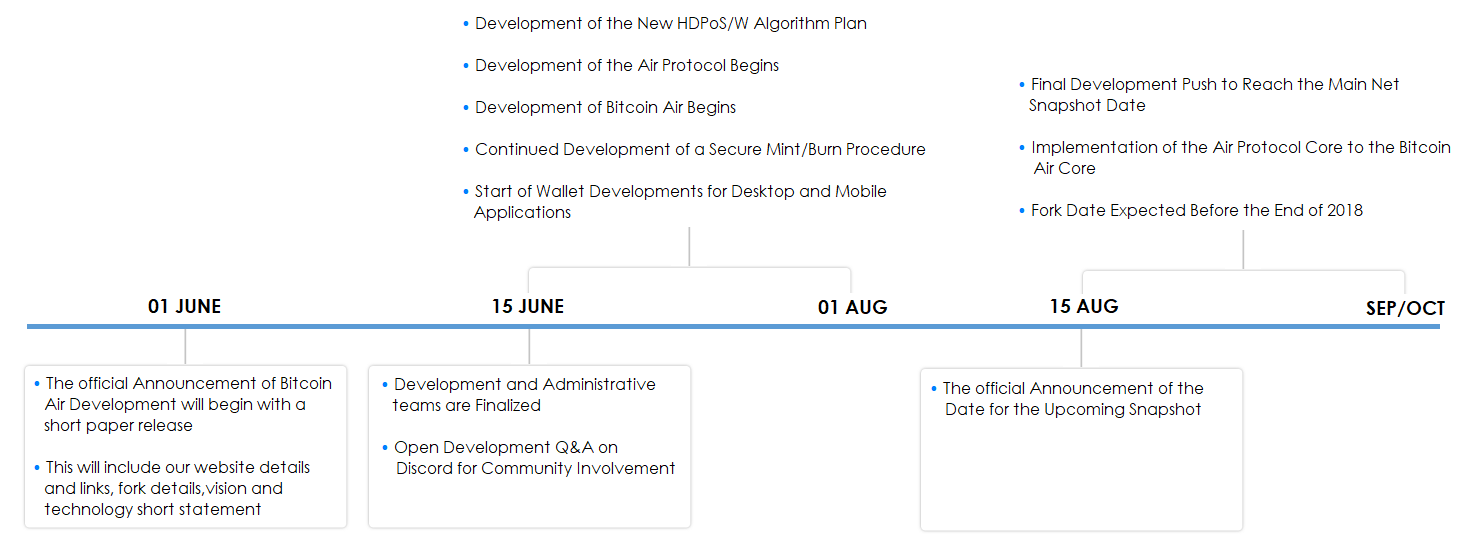Select the Secure Mint/Burn Procedure bullet

(699, 150)
